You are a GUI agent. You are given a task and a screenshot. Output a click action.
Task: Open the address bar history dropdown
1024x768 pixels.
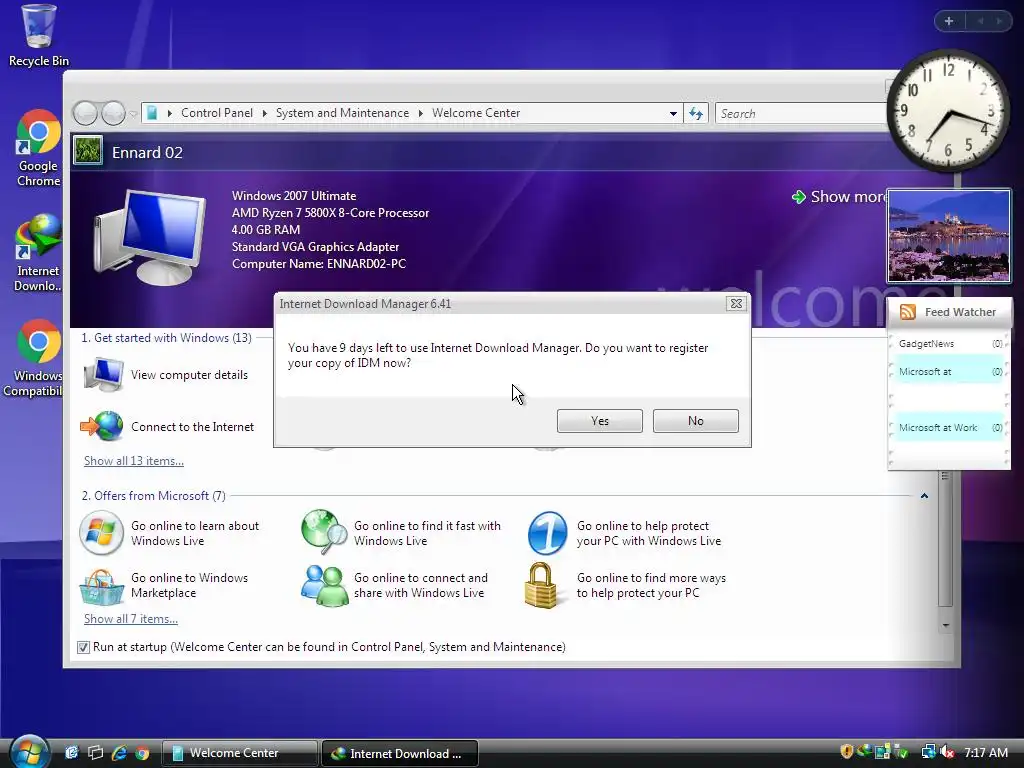click(x=673, y=114)
